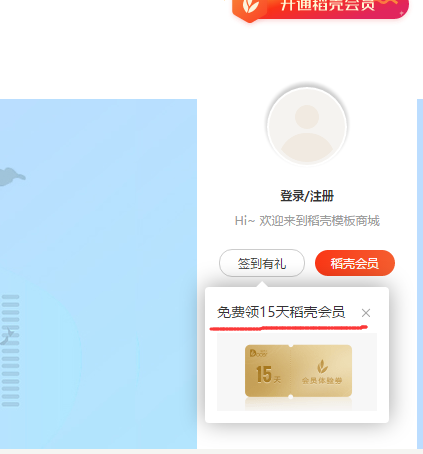Click the small swallow beside the stripes
423x454 pixels.
point(7,336)
